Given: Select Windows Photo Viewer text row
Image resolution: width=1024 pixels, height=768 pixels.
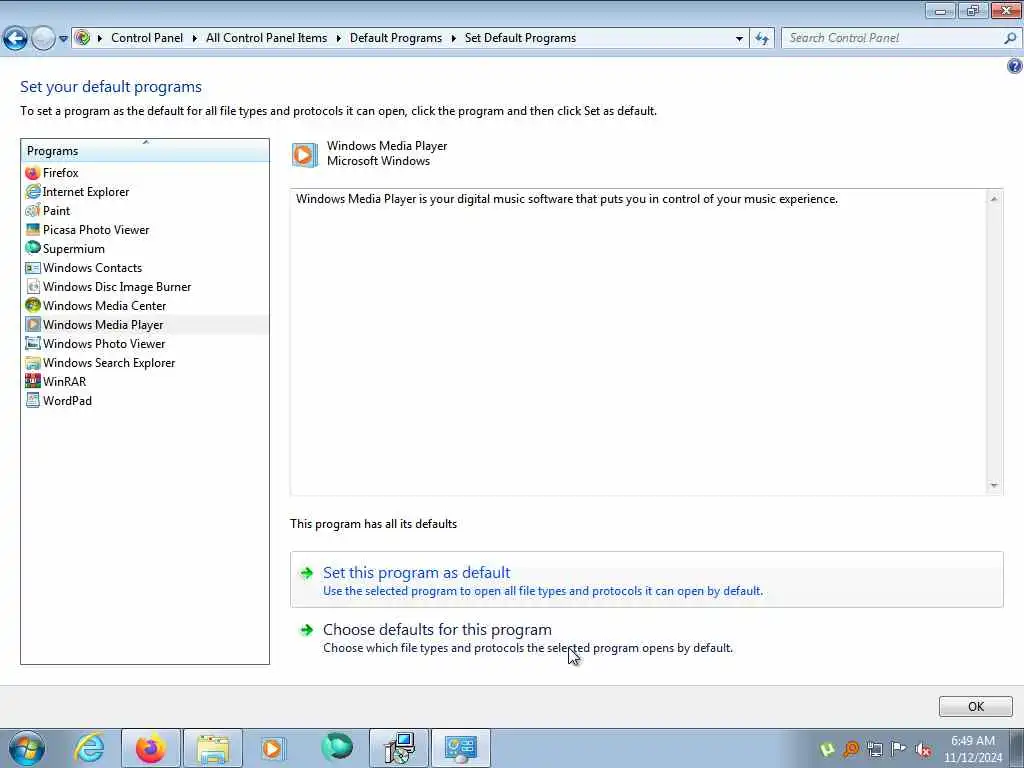Looking at the screenshot, I should click(x=104, y=344).
